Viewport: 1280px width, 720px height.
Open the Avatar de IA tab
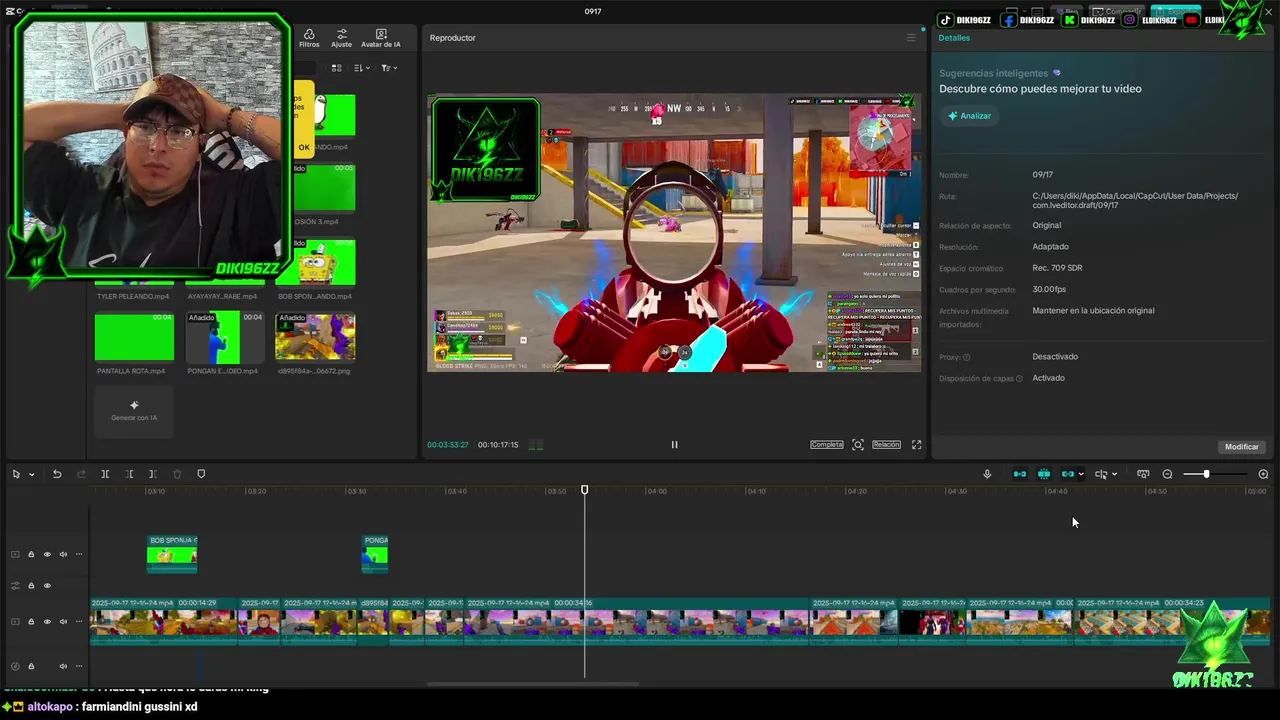click(380, 38)
